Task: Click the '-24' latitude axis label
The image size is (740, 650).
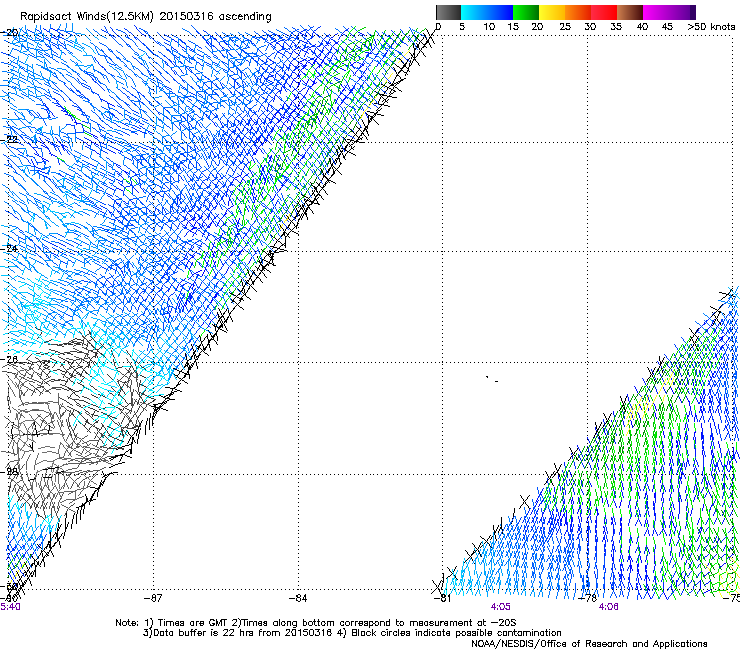Action: [10, 249]
